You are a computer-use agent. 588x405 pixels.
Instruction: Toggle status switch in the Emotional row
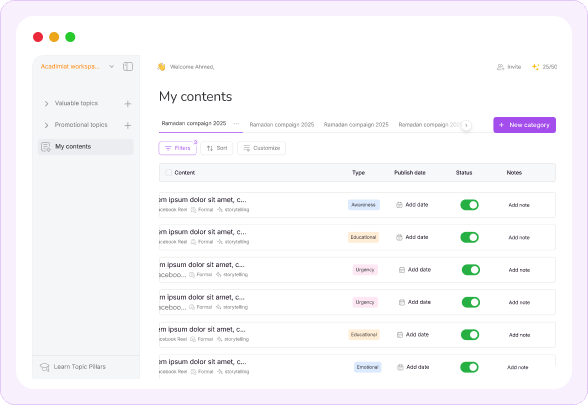click(x=470, y=367)
